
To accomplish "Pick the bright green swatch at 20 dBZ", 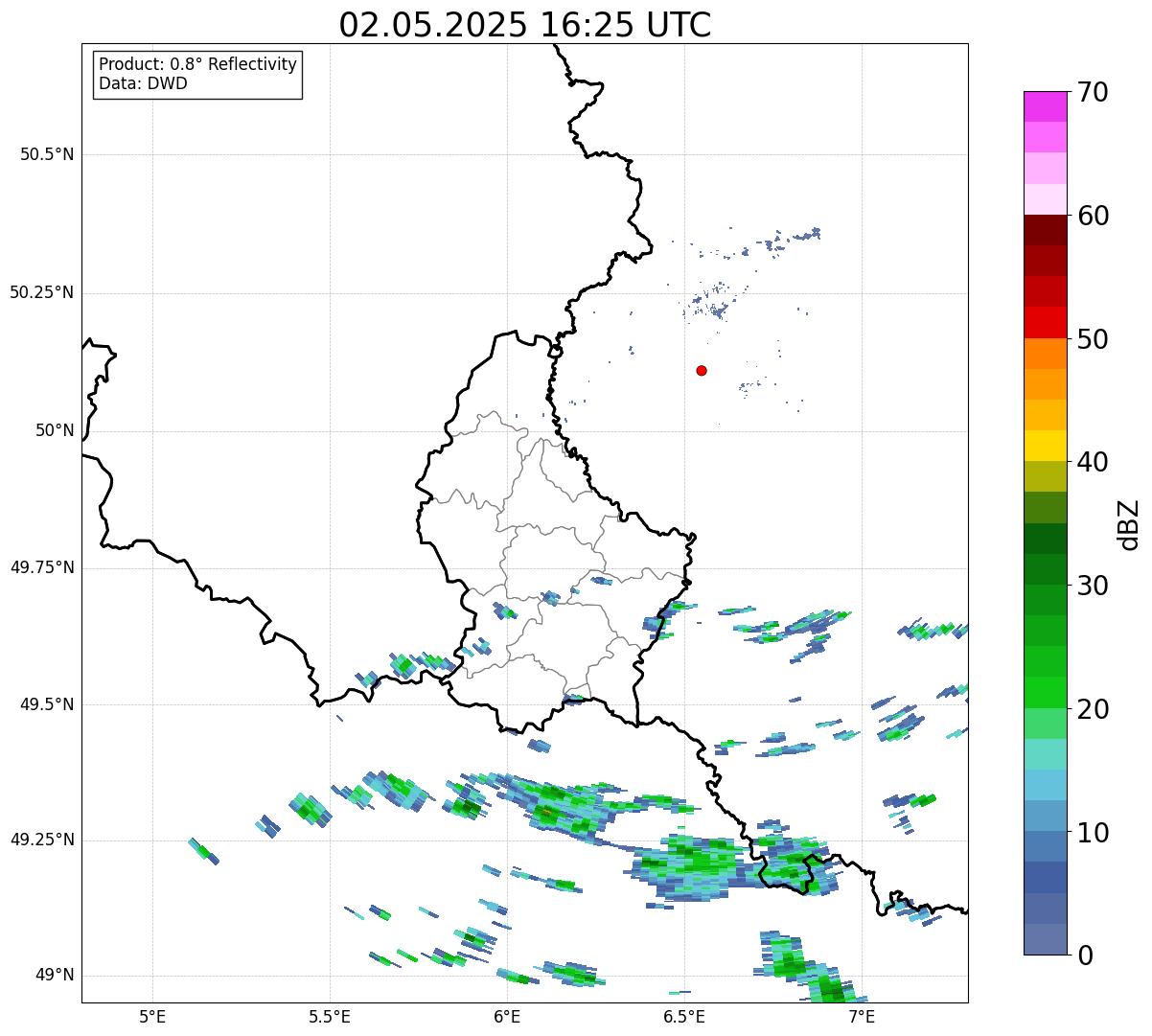I will coord(1044,693).
